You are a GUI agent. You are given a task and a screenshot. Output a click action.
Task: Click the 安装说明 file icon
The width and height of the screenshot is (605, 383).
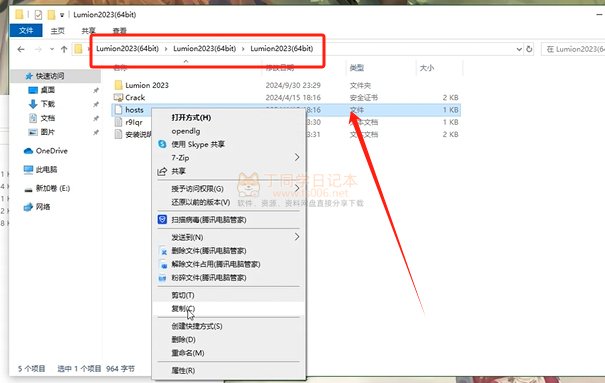pyautogui.click(x=118, y=134)
